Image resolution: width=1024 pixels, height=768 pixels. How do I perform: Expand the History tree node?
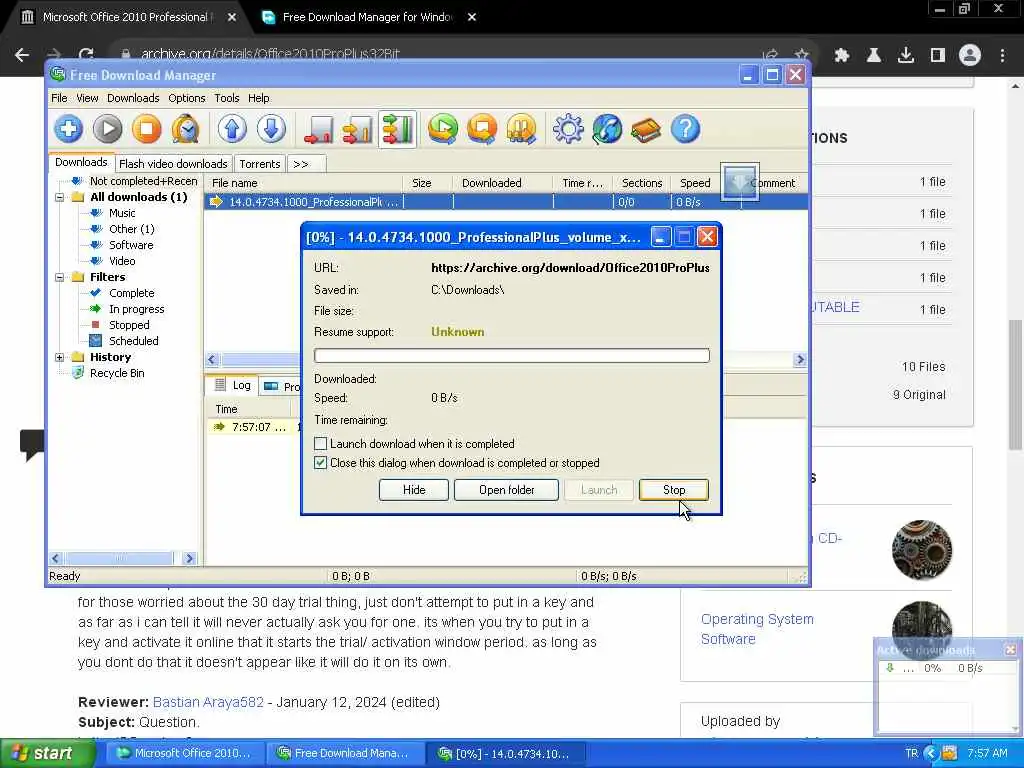[59, 357]
